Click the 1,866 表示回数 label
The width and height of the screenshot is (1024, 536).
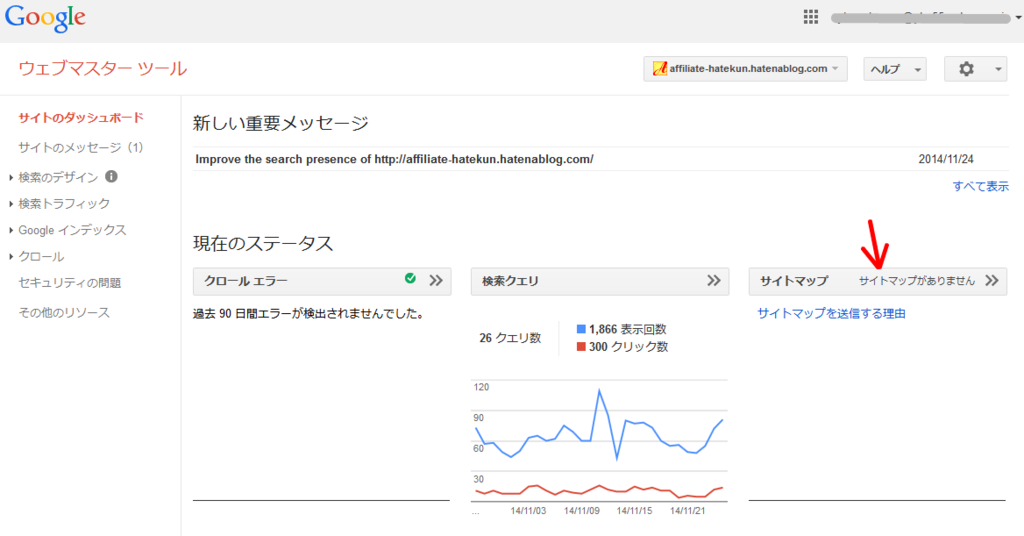point(628,329)
